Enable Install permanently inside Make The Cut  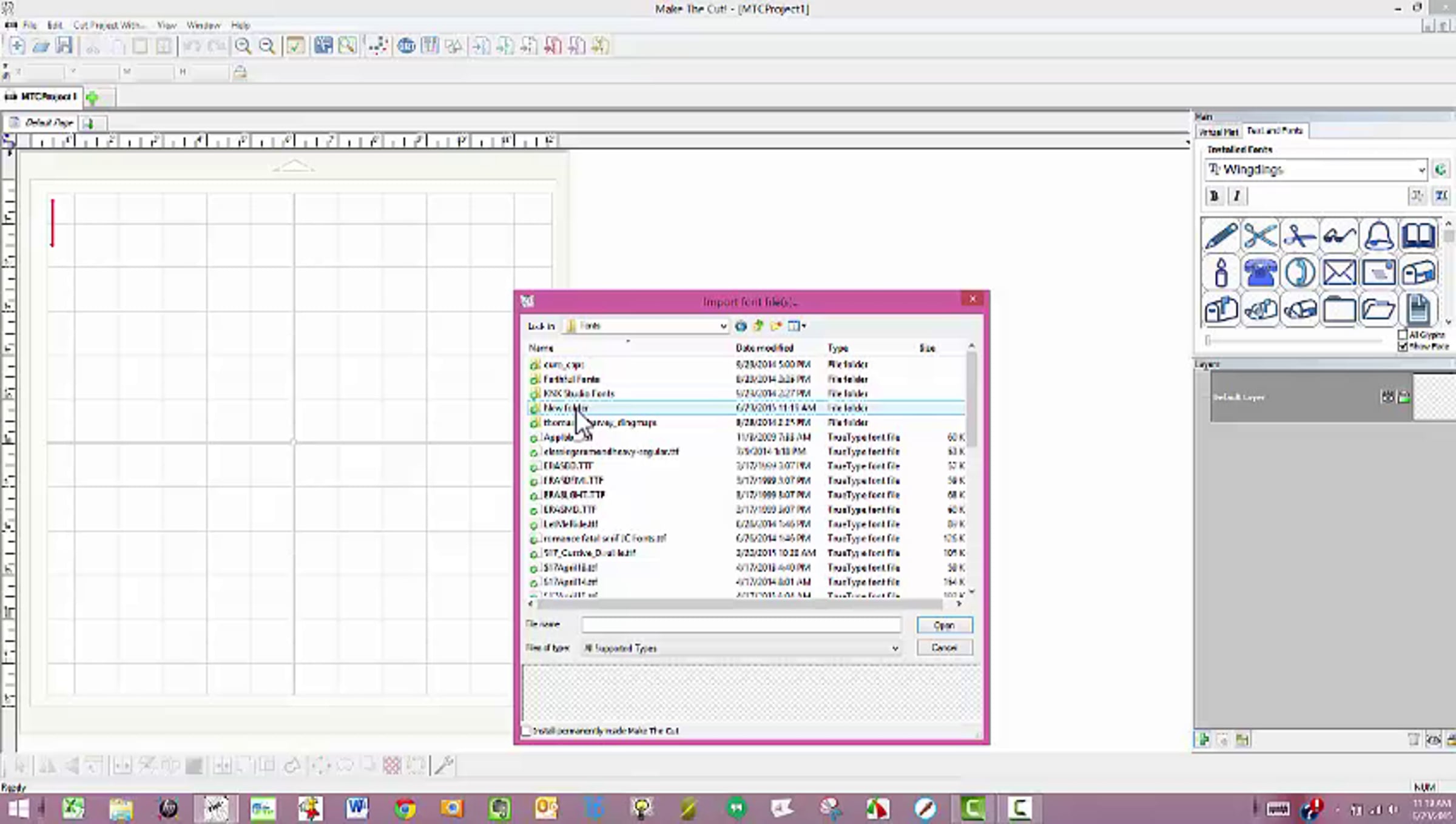click(527, 731)
